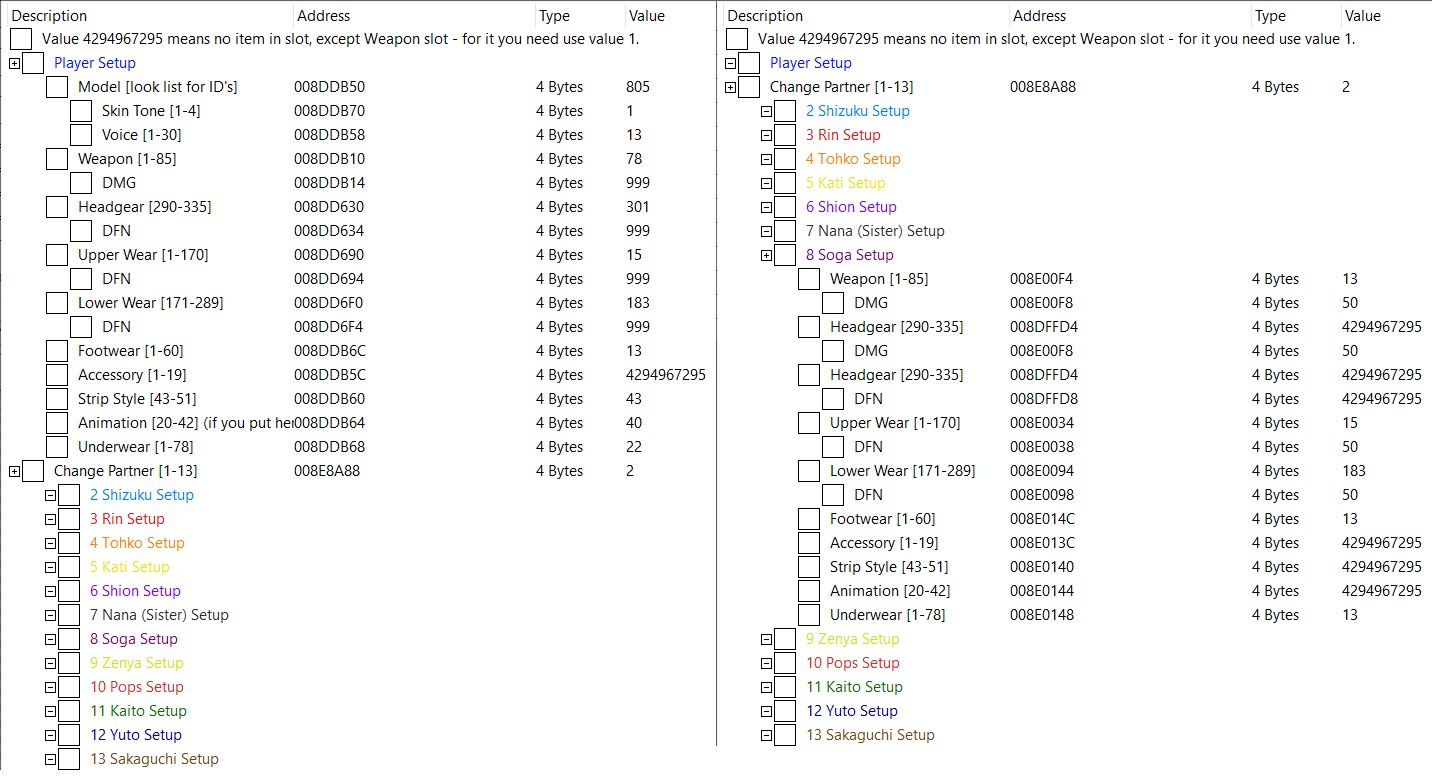
Task: Select address 008DDB70 of Skin Tone
Action: coord(329,111)
